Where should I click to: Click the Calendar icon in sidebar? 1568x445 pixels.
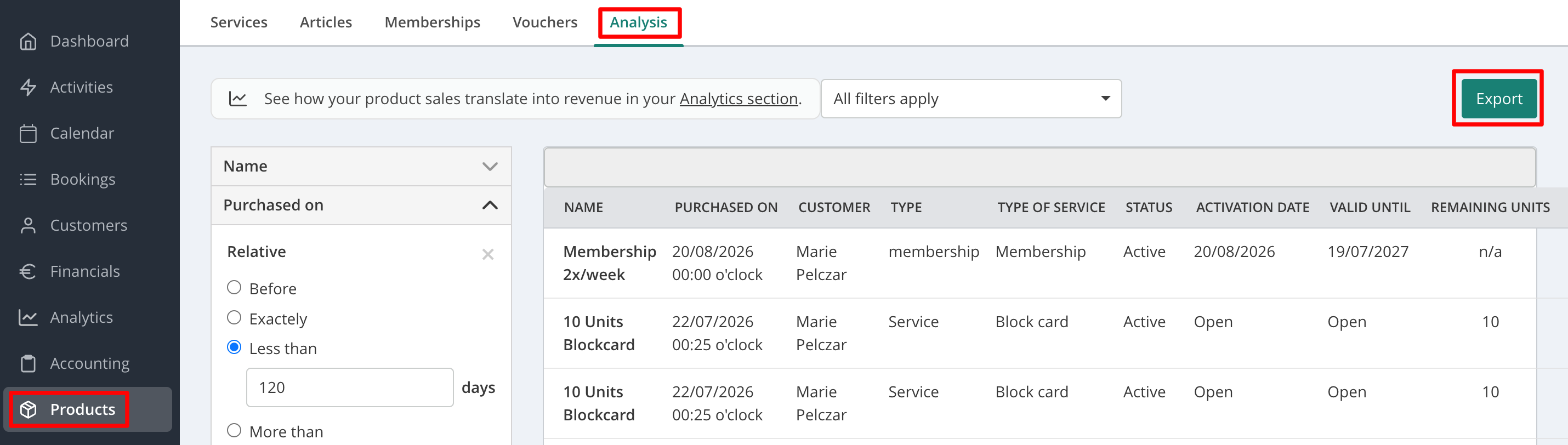pos(28,133)
